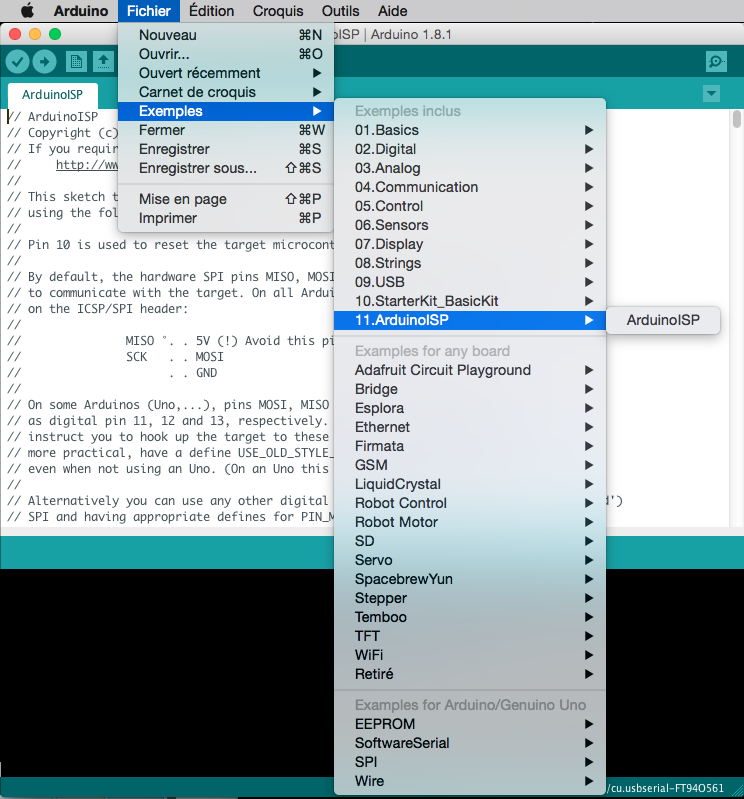Open the Temboo library examples
Image resolution: width=744 pixels, height=799 pixels.
pyautogui.click(x=470, y=617)
